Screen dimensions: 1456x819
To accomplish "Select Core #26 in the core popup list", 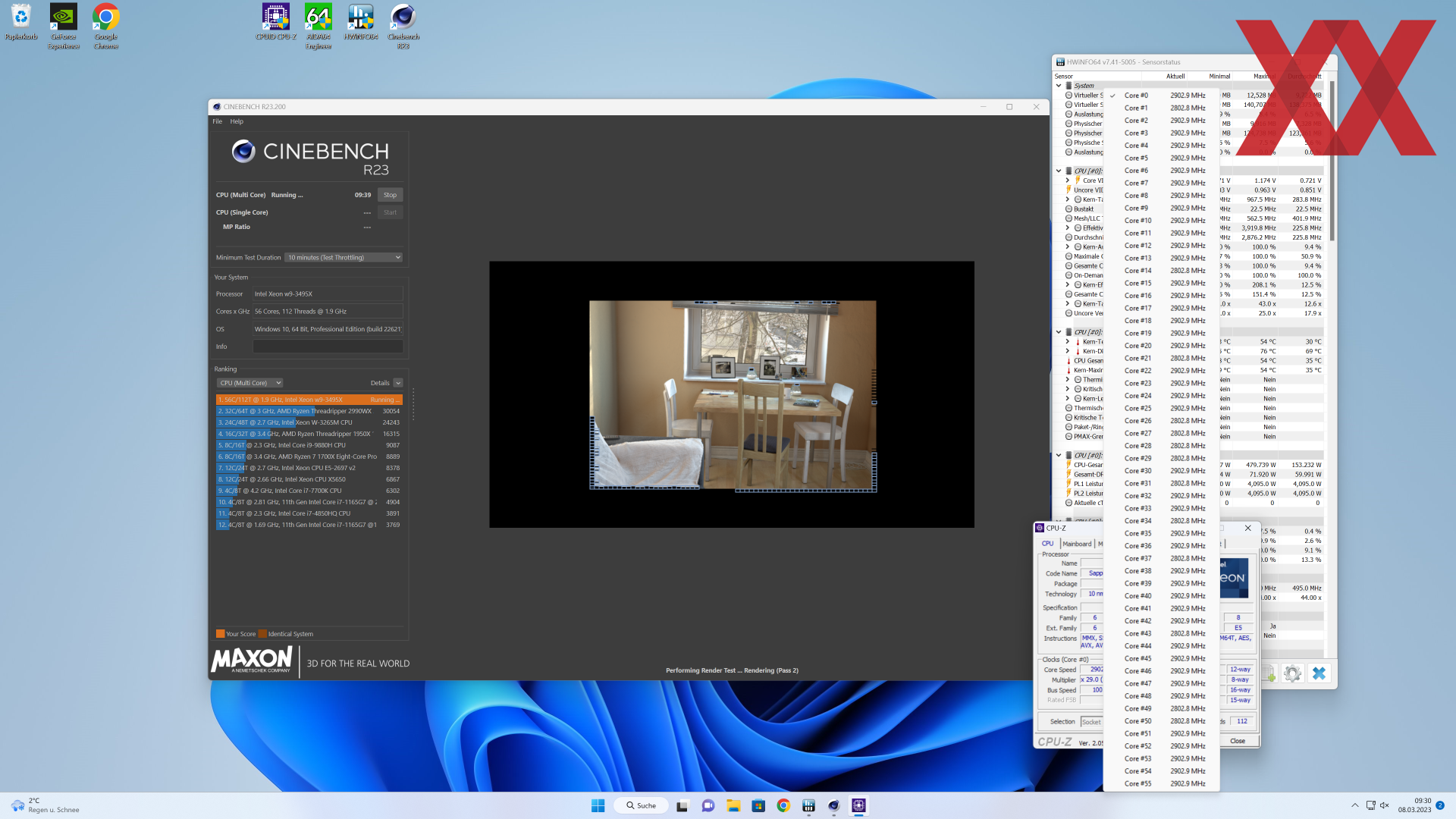I will [x=1162, y=421].
